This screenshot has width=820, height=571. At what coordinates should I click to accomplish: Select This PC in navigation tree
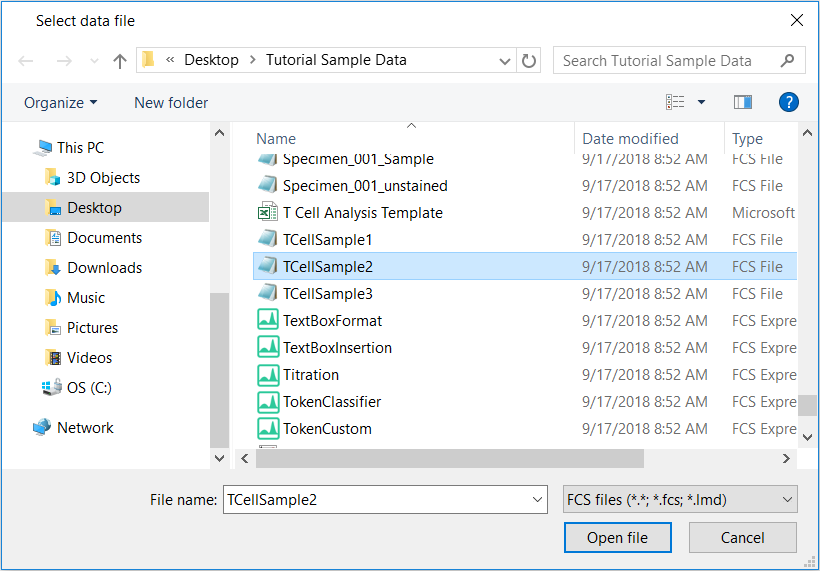point(81,148)
